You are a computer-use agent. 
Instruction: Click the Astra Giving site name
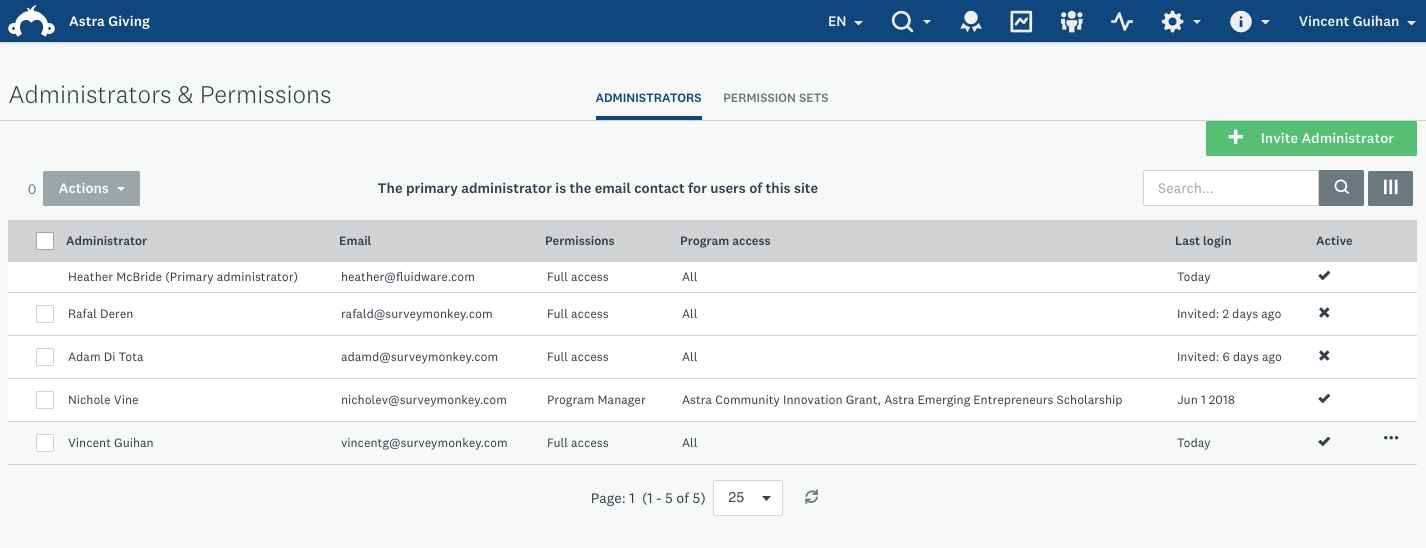[x=109, y=21]
